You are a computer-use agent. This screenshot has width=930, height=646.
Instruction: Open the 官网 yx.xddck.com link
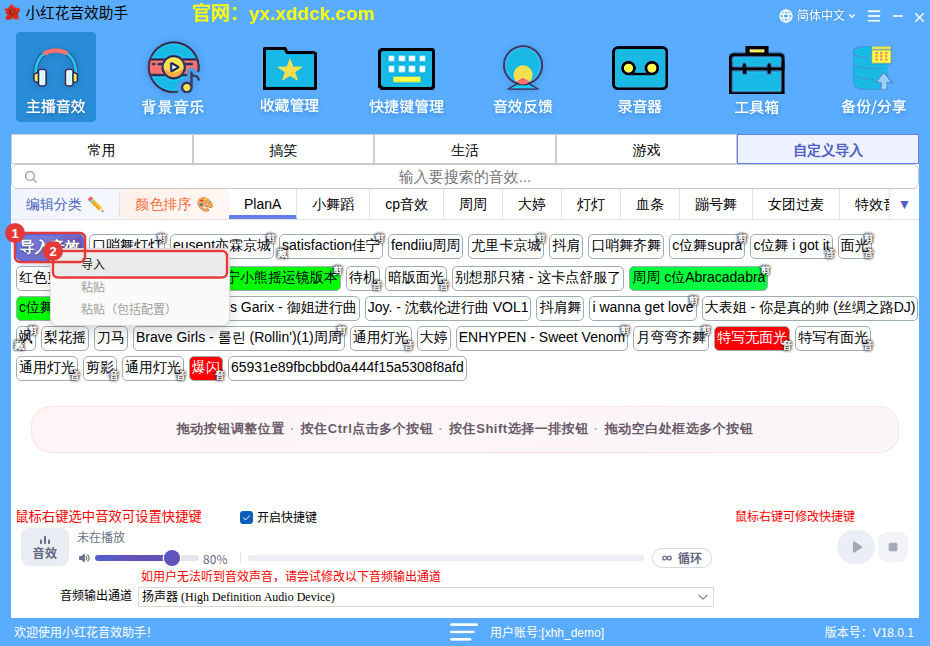pyautogui.click(x=283, y=14)
